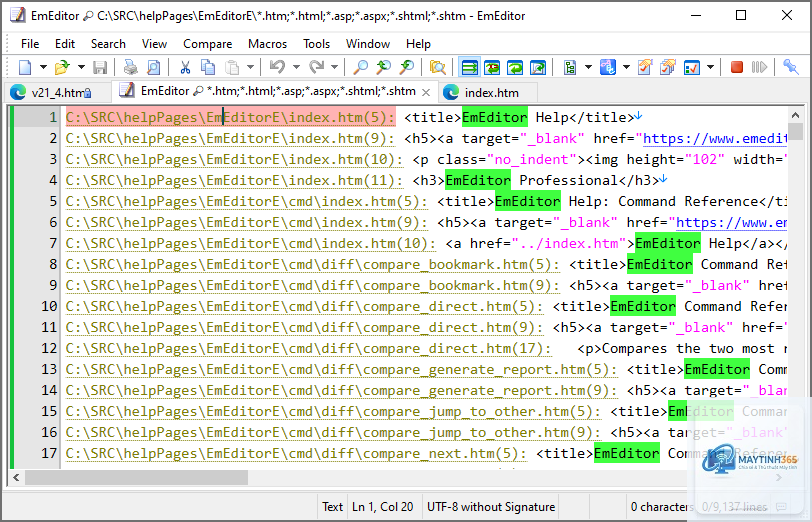812x522 pixels.
Task: Click the Redo arrow icon
Action: coord(316,67)
